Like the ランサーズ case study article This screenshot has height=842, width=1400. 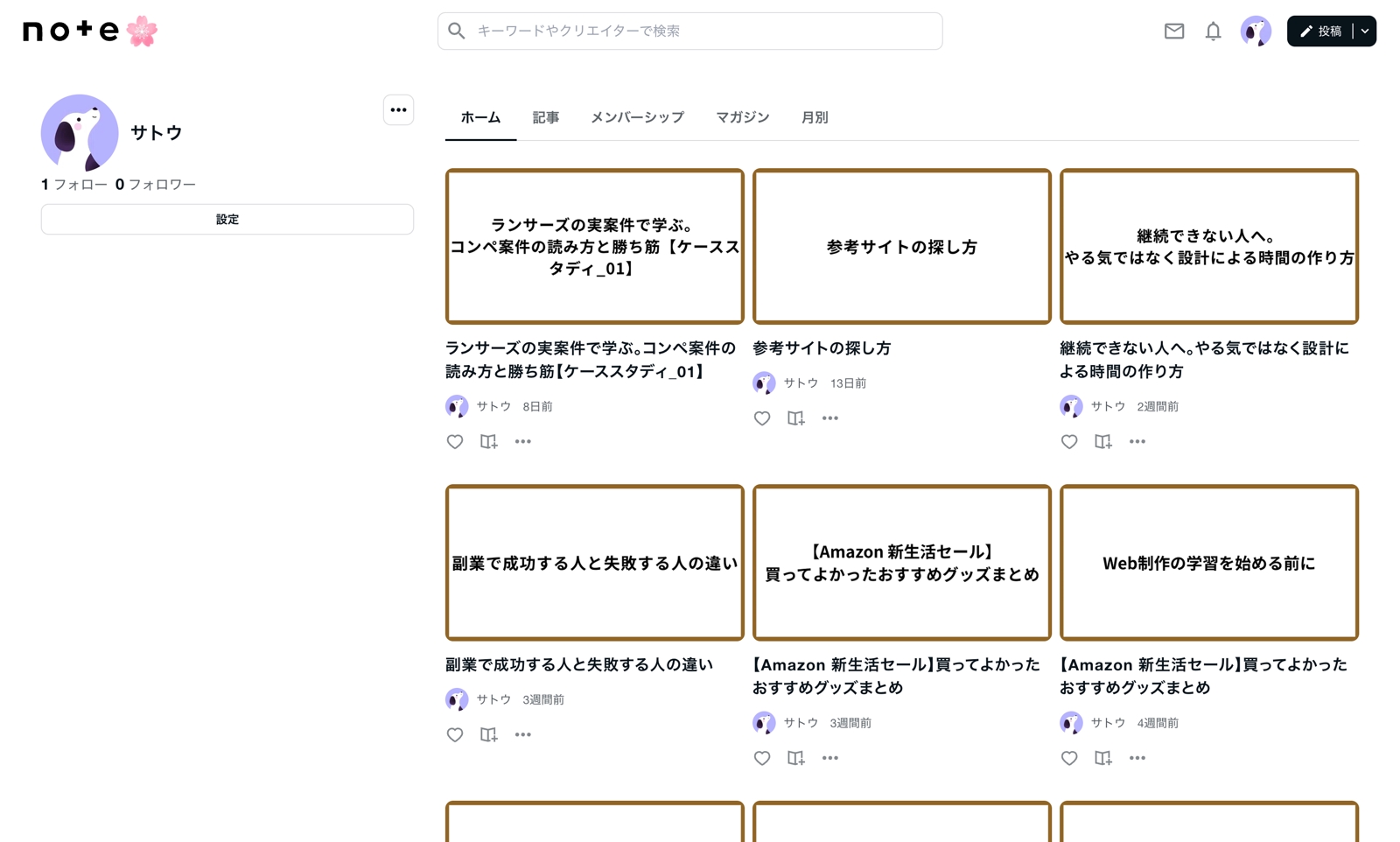click(455, 442)
